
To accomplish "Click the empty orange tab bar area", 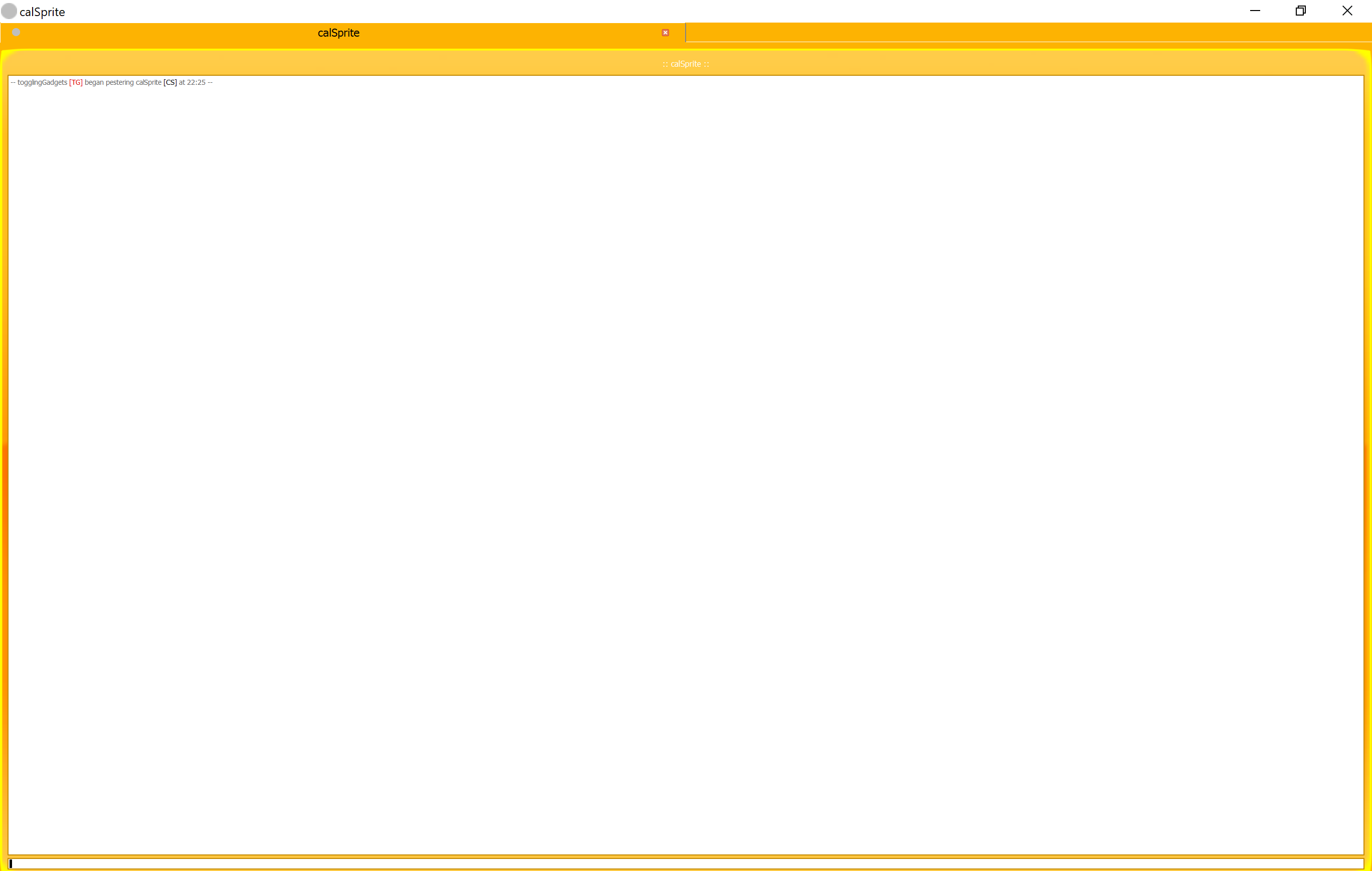I will (x=1025, y=33).
